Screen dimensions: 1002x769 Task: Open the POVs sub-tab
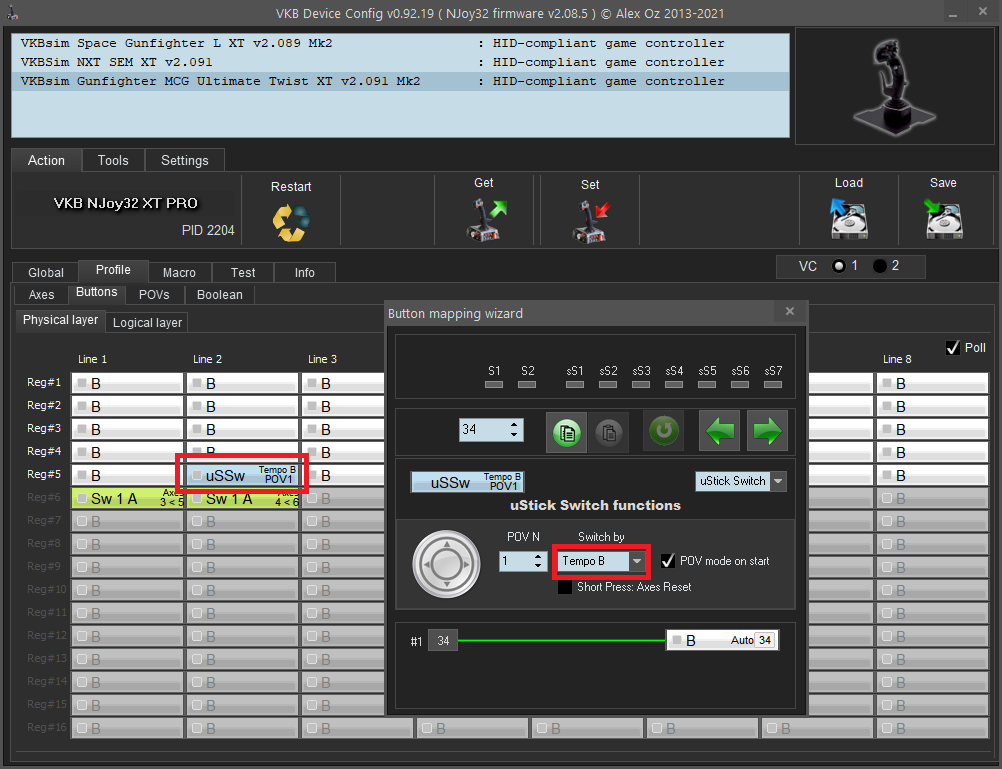154,295
